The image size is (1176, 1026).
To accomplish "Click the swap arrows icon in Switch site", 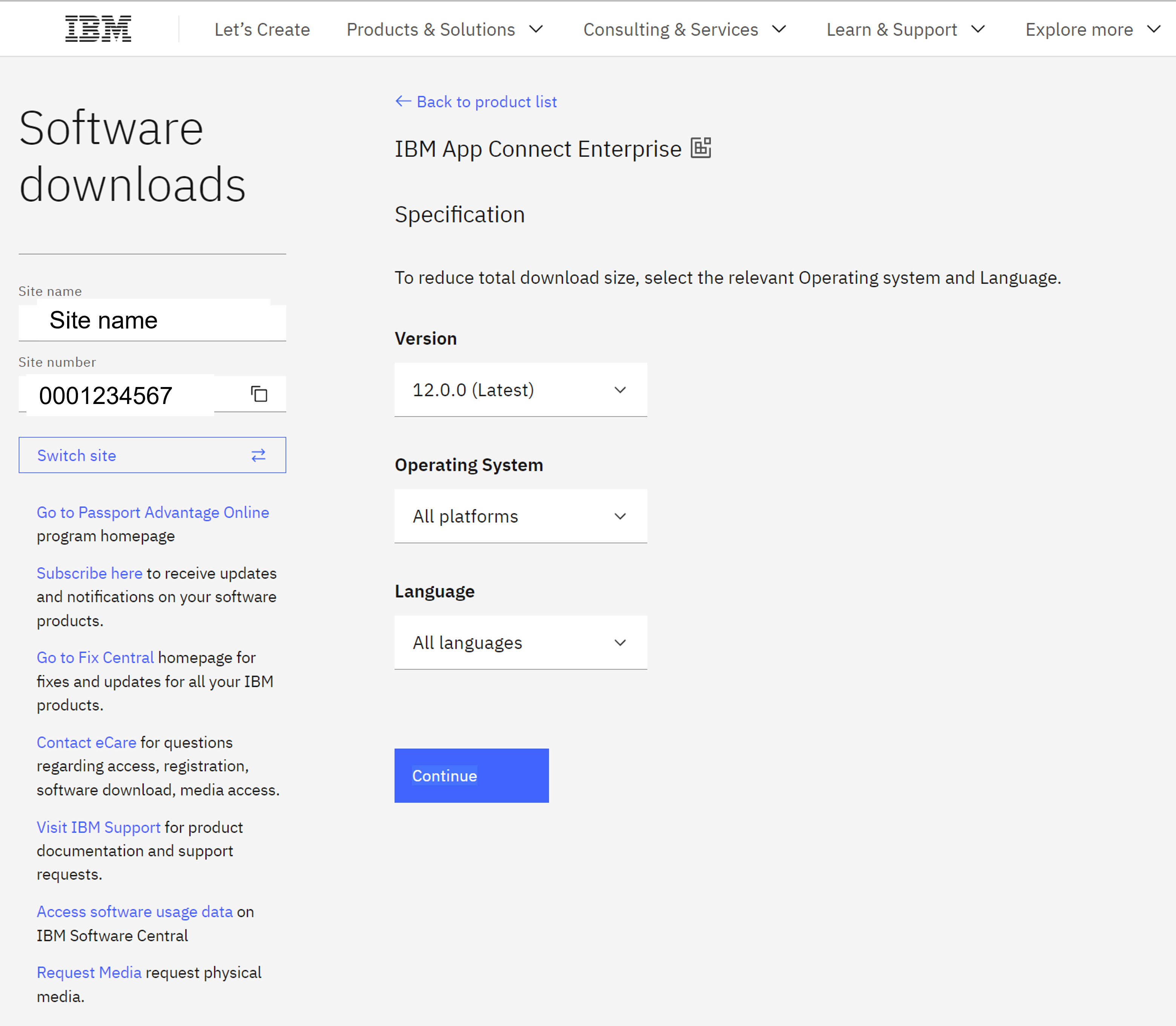I will pos(258,455).
